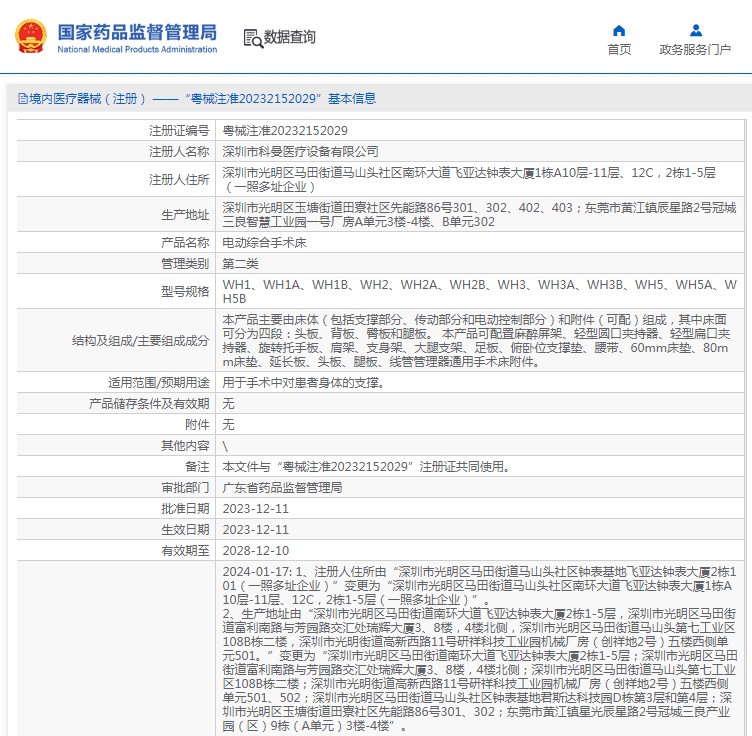Click the 审批部门 label

pyautogui.click(x=185, y=488)
